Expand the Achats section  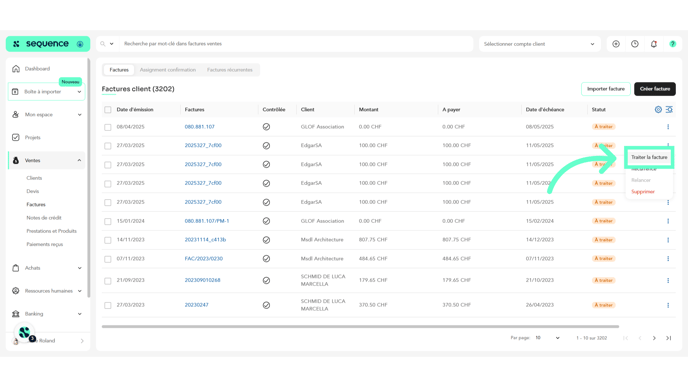tap(47, 268)
